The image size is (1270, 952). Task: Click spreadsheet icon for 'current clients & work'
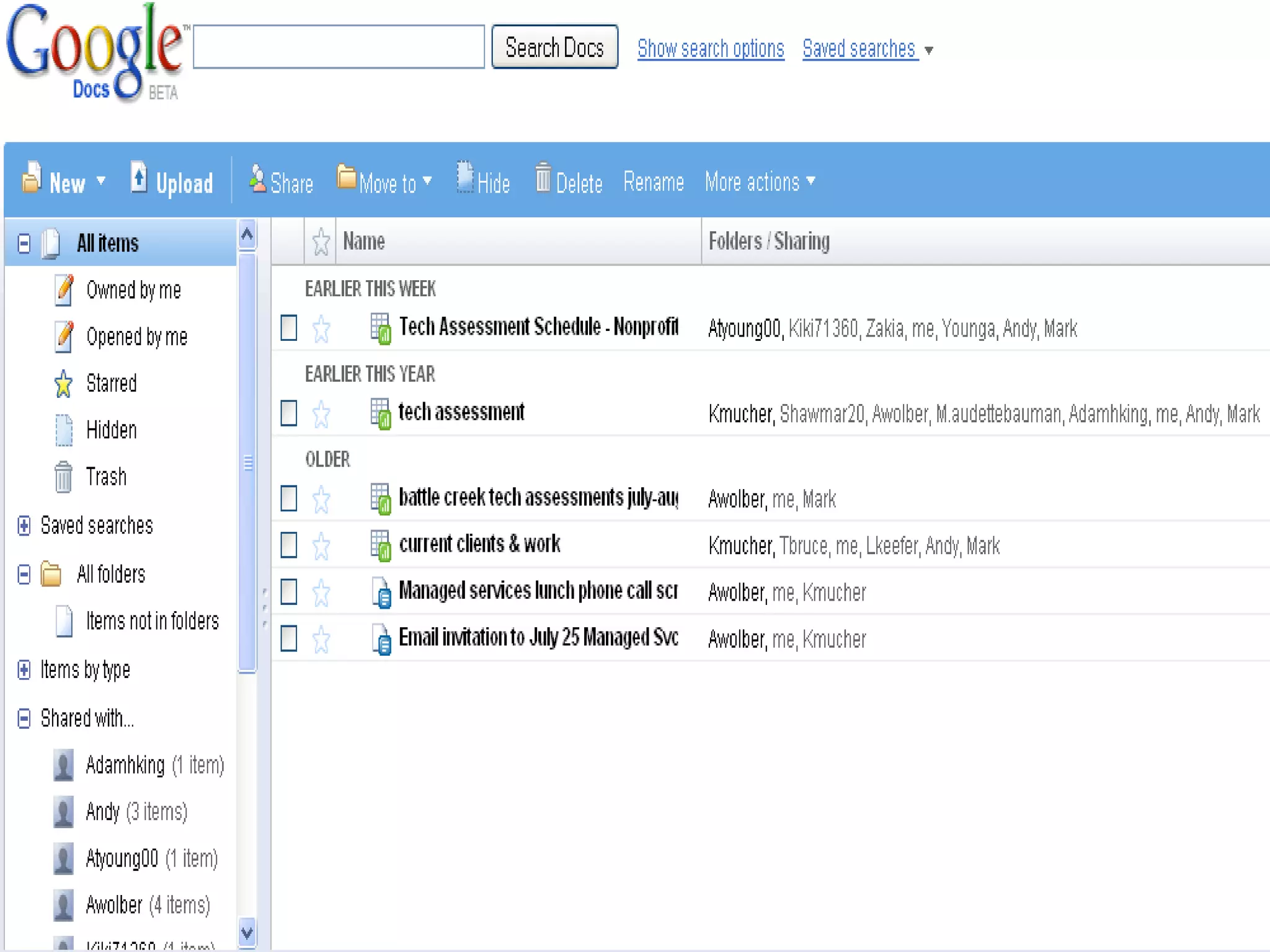380,545
